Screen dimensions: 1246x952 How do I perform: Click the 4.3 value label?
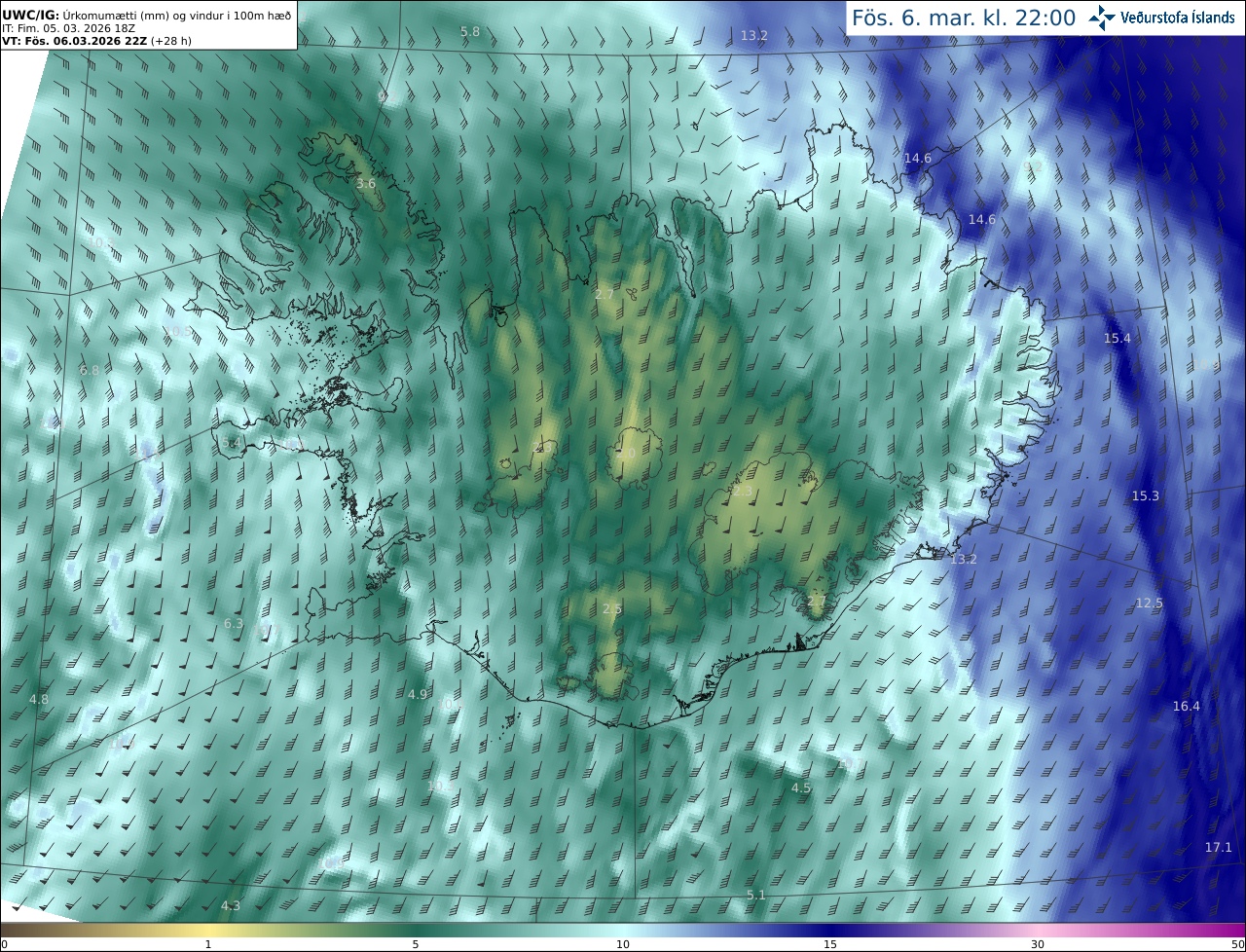point(231,905)
